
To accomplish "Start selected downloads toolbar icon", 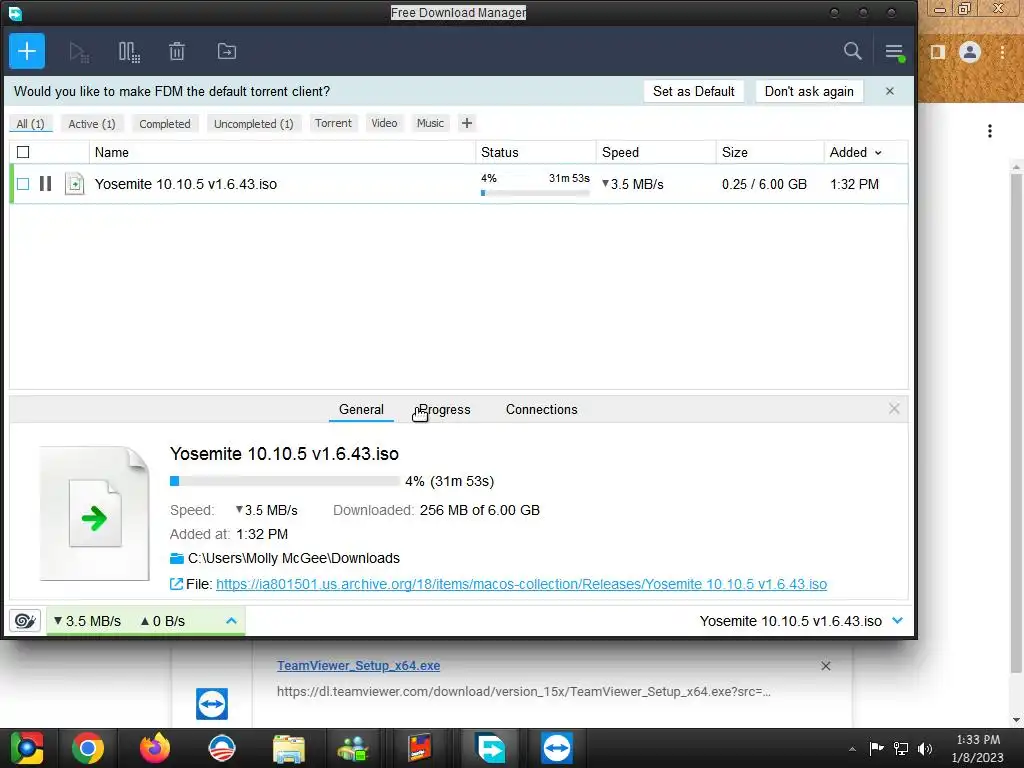I will click(x=79, y=52).
